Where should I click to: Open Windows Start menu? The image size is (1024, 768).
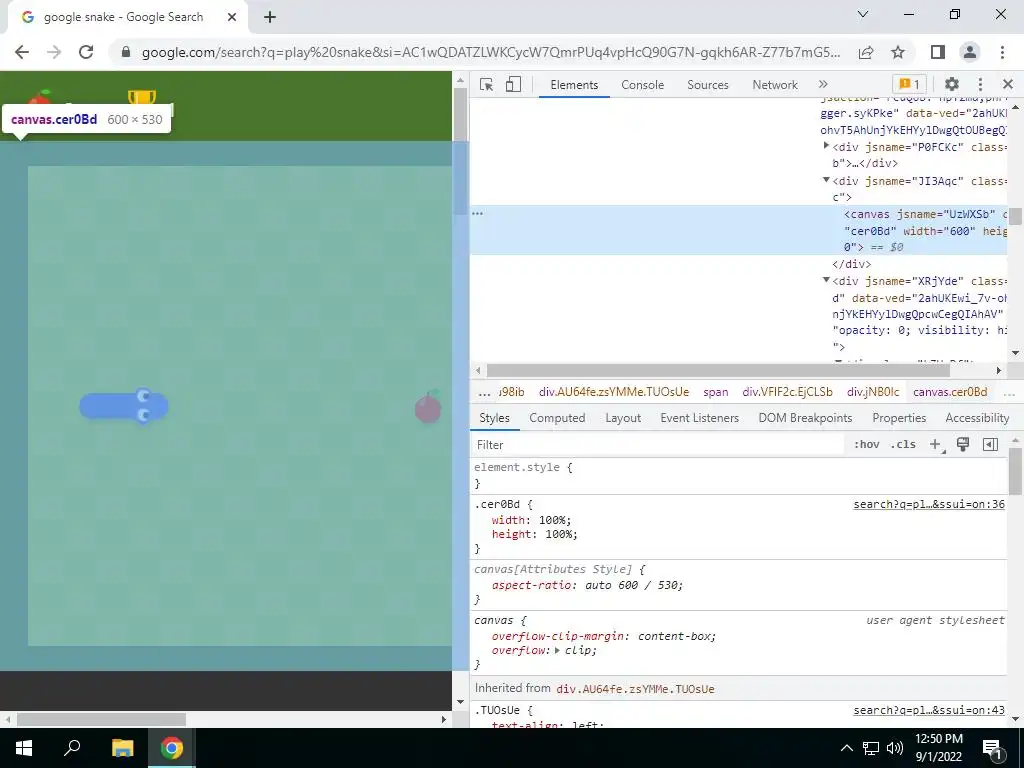click(x=24, y=748)
